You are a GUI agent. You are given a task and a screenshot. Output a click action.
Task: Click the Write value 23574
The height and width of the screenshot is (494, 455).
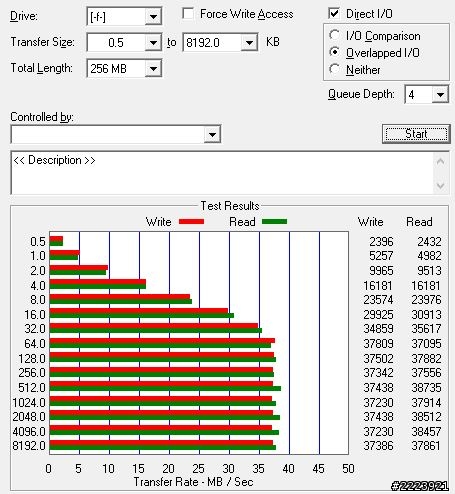coord(378,299)
